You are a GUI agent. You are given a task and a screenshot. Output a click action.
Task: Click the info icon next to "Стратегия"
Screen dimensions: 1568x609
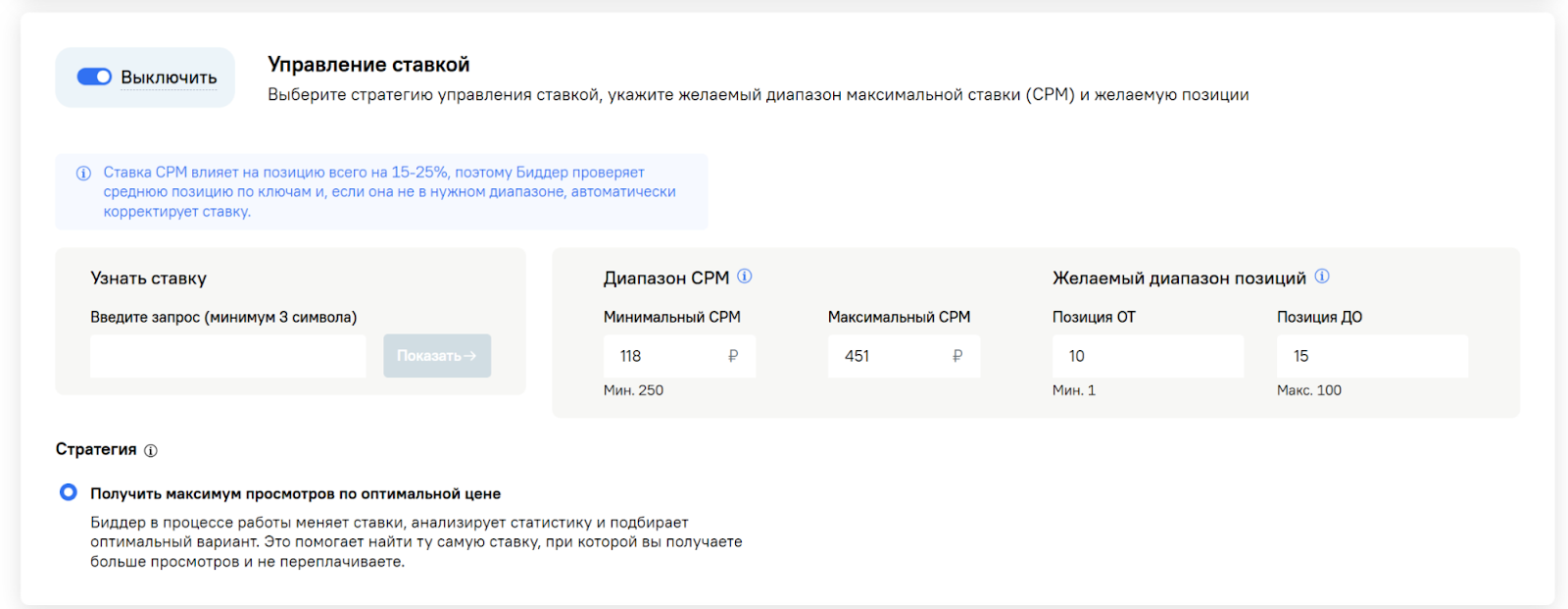(x=151, y=451)
